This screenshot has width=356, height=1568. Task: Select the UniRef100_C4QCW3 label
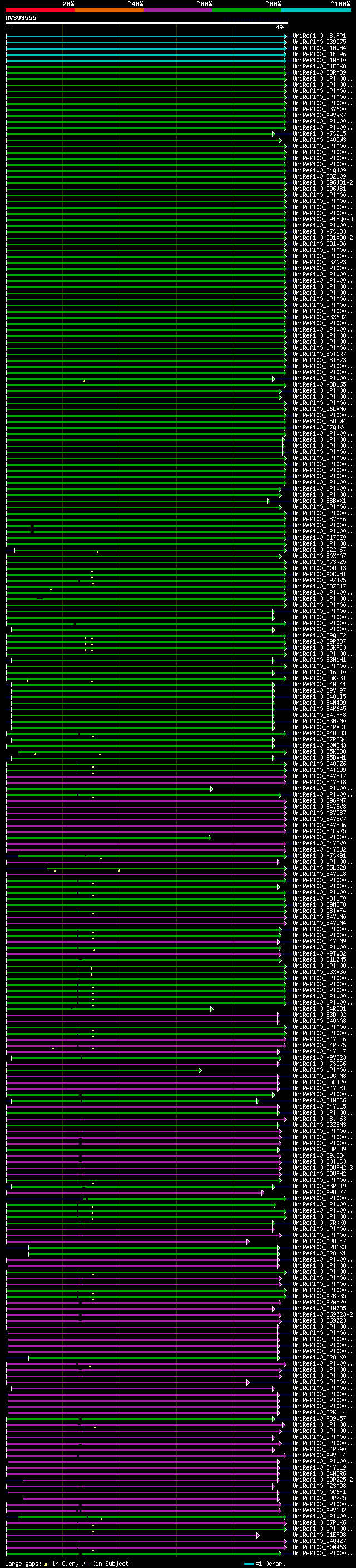tap(319, 140)
